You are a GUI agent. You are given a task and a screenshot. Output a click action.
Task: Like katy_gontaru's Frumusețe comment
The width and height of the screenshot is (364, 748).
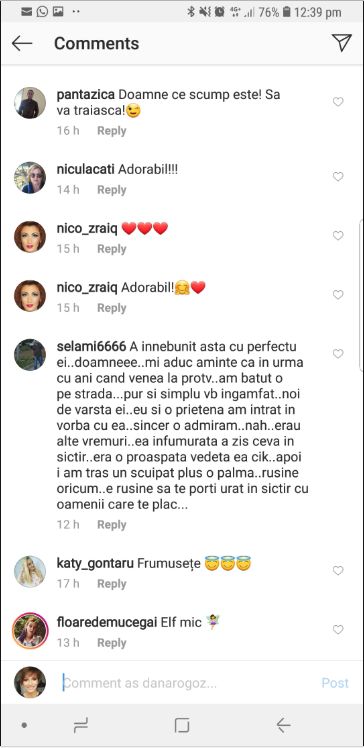338,571
